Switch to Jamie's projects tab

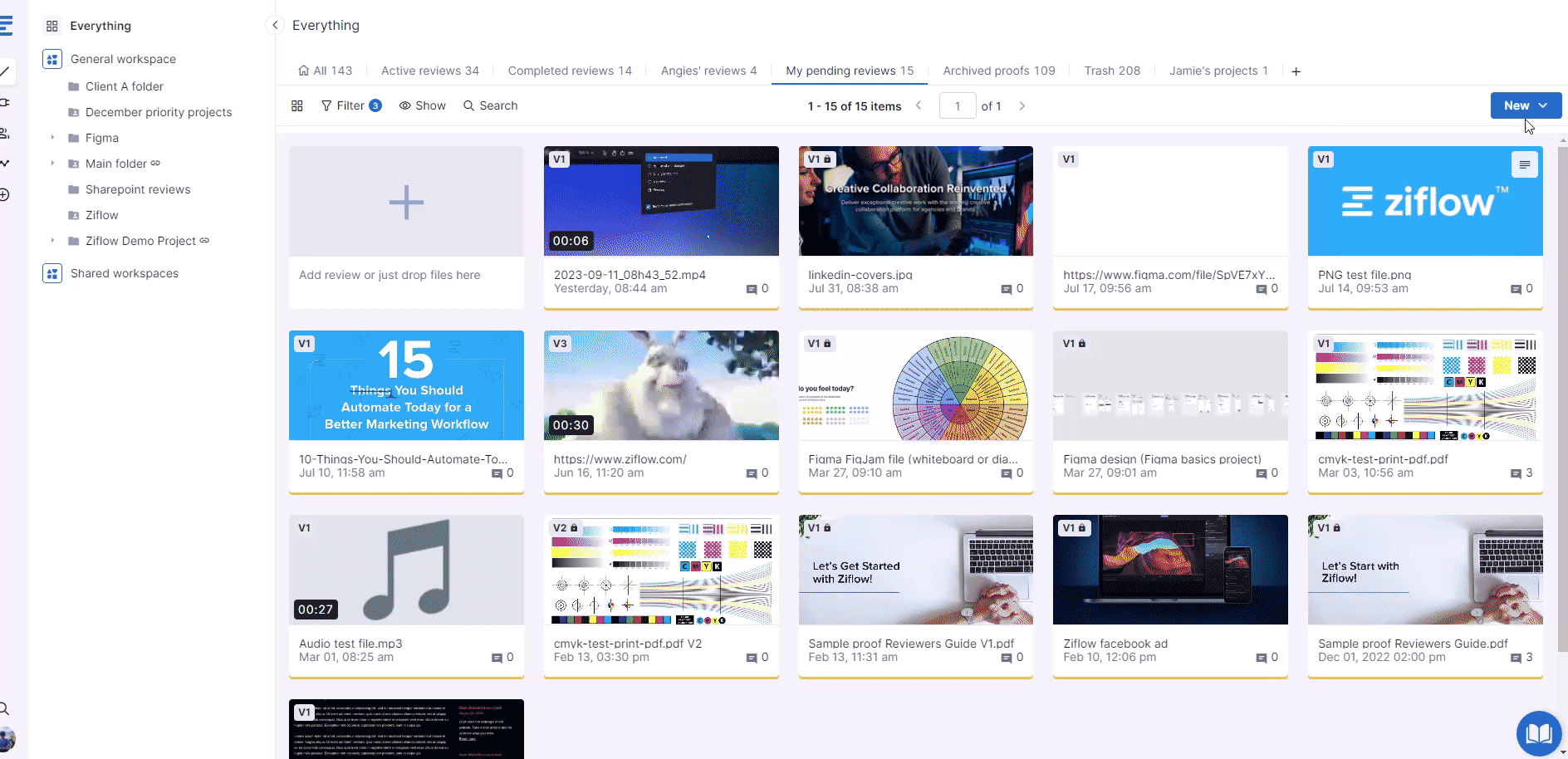(1218, 71)
